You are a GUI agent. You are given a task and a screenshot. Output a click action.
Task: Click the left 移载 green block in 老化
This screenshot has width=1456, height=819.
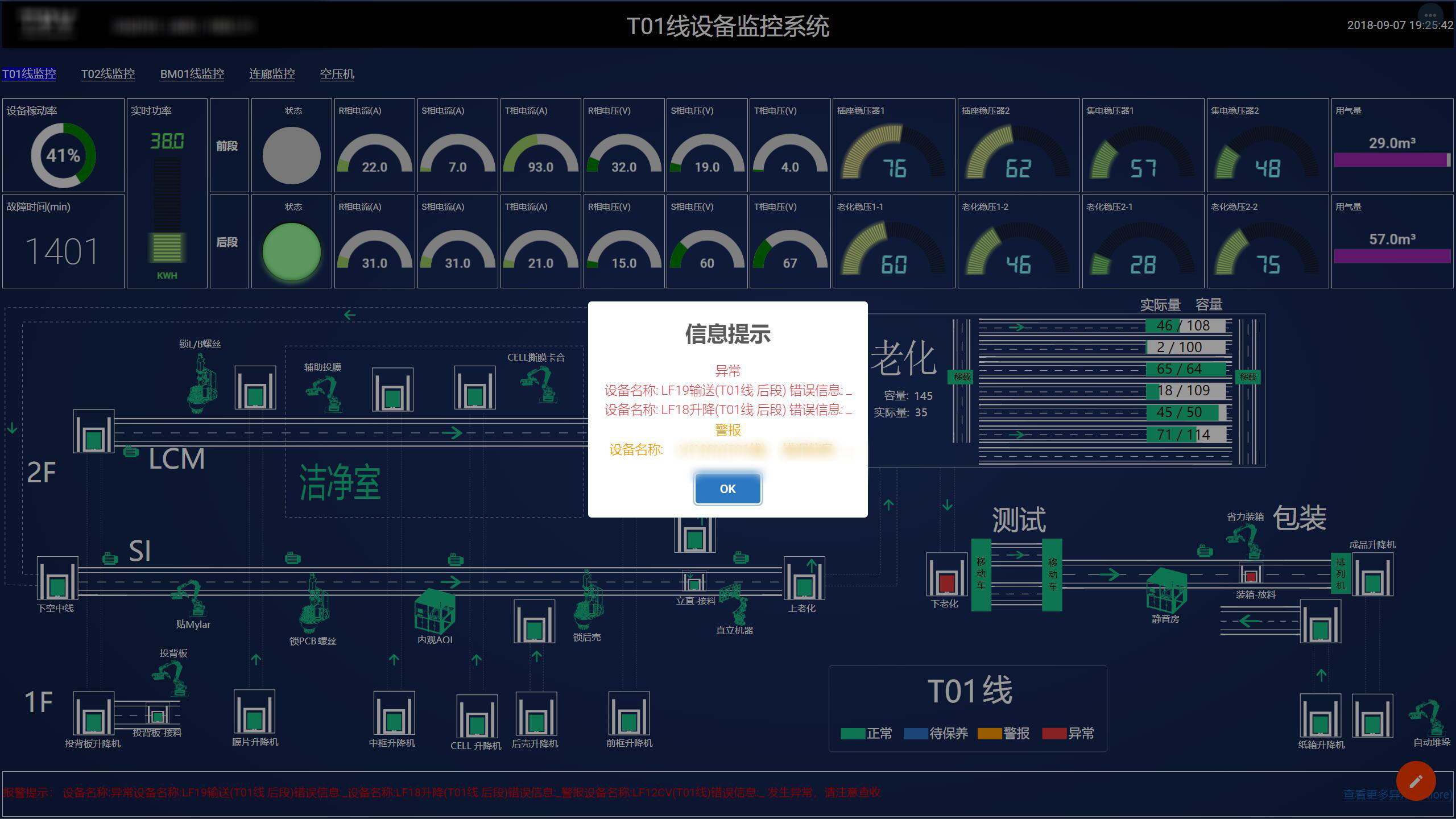[x=962, y=377]
